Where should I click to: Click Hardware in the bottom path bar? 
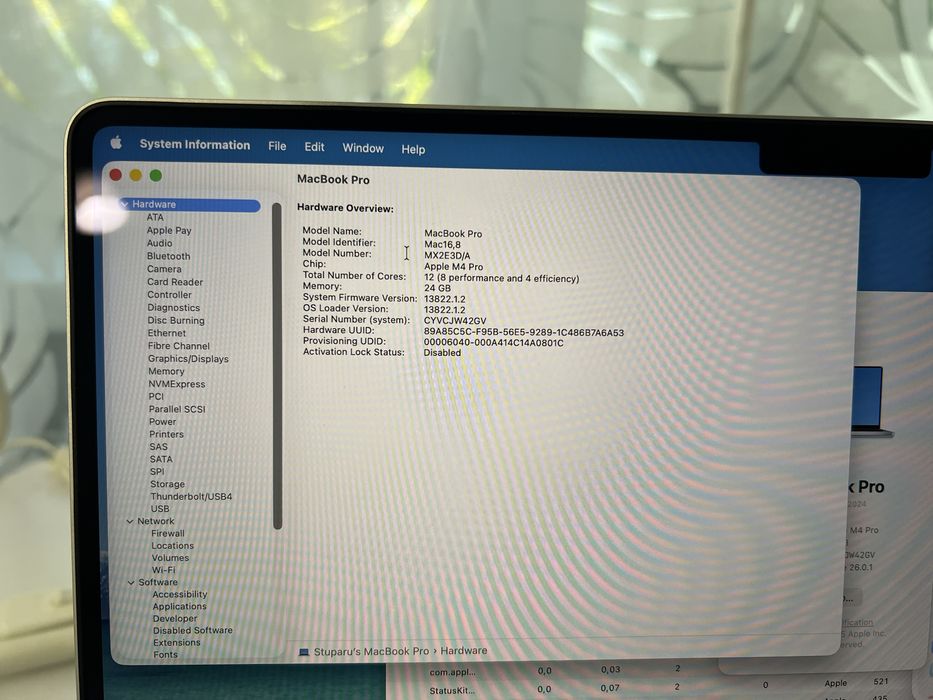[x=464, y=651]
